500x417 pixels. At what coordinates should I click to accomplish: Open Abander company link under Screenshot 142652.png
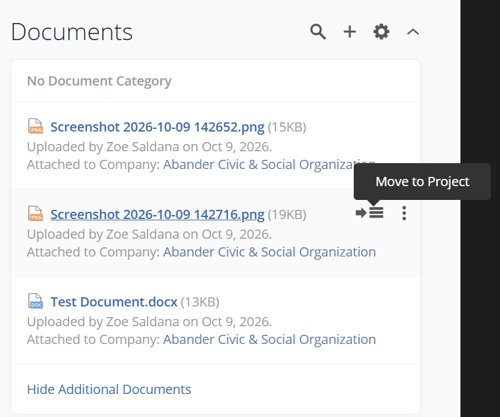point(269,165)
